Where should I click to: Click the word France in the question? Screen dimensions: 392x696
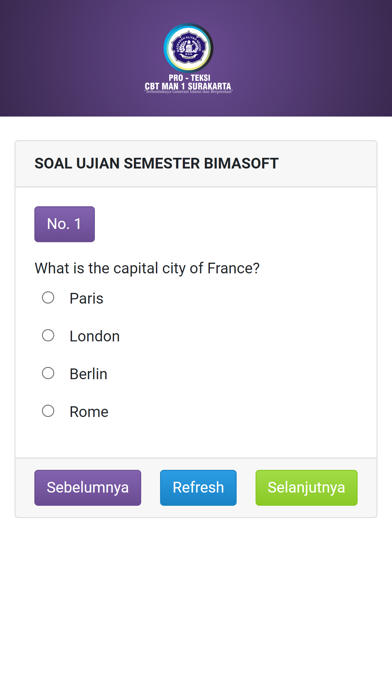point(234,268)
